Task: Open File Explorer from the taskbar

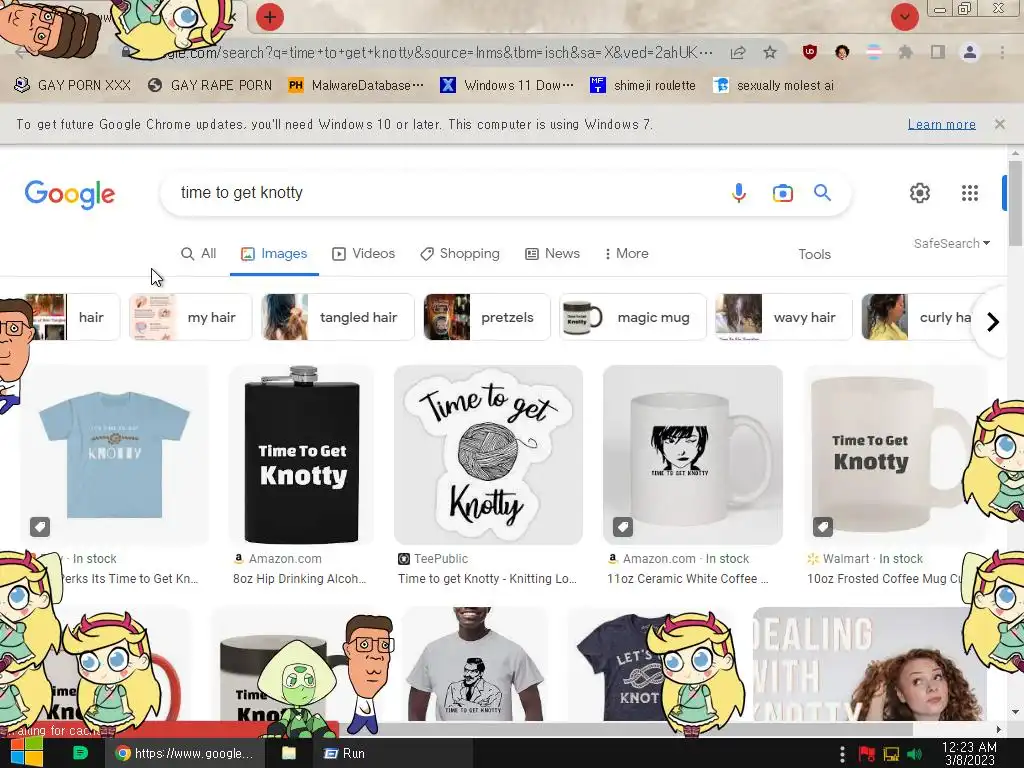Action: pos(289,753)
